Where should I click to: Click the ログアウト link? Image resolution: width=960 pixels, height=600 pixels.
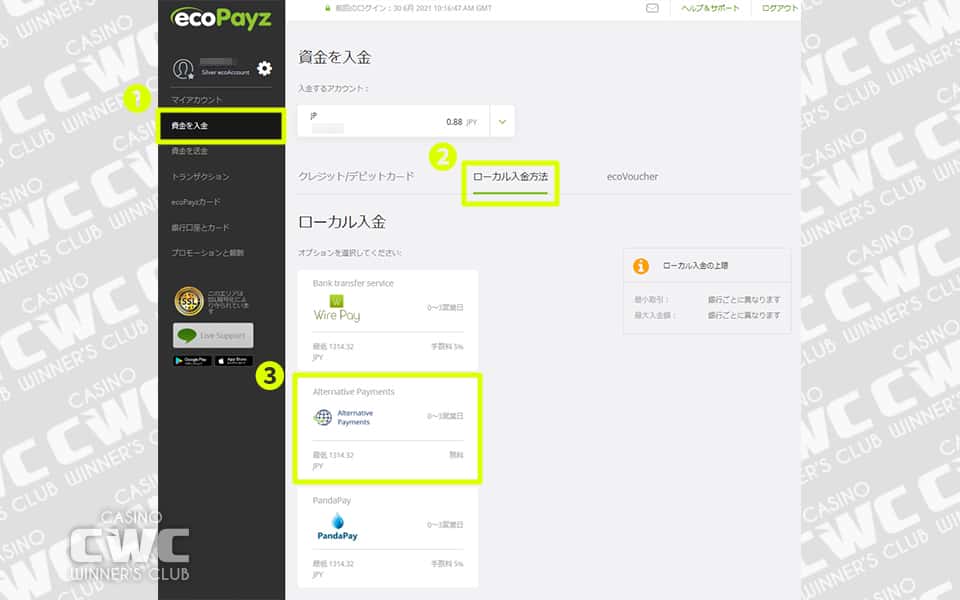click(x=779, y=8)
